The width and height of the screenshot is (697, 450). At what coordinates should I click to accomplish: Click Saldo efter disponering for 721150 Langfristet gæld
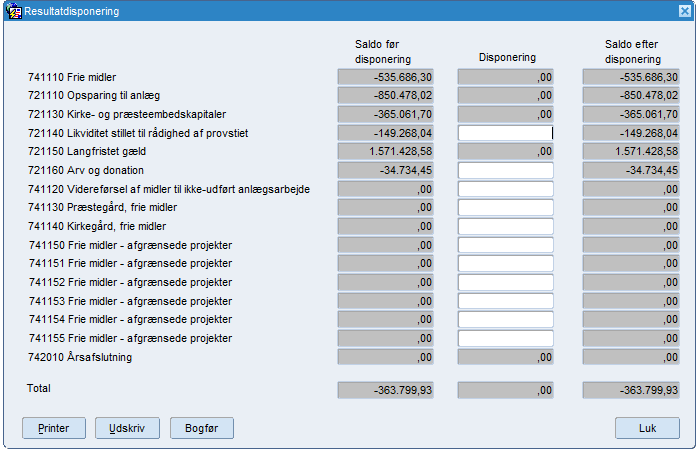click(x=631, y=152)
